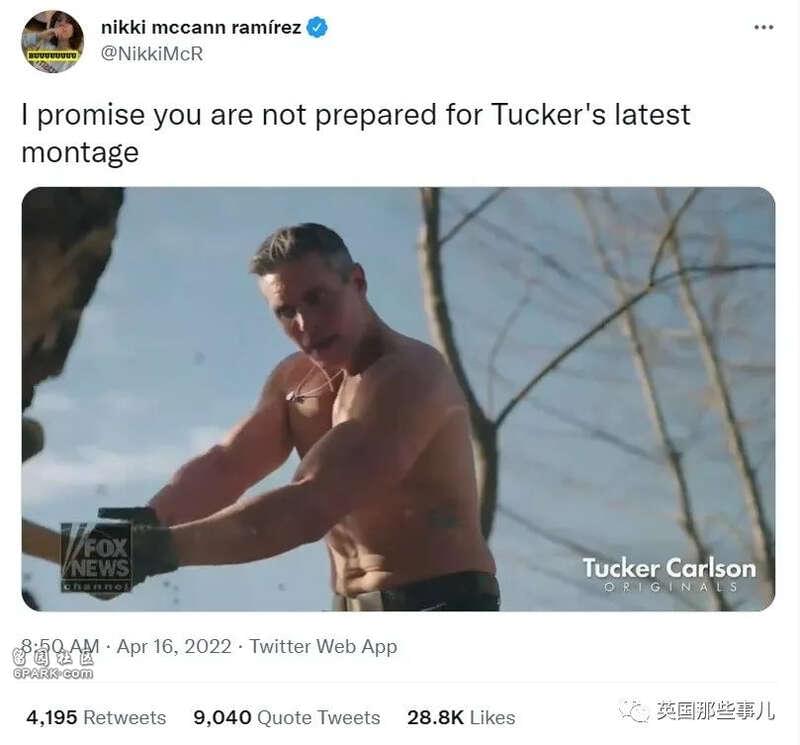
Task: Click the blue verified badge icon
Action: coord(317,27)
